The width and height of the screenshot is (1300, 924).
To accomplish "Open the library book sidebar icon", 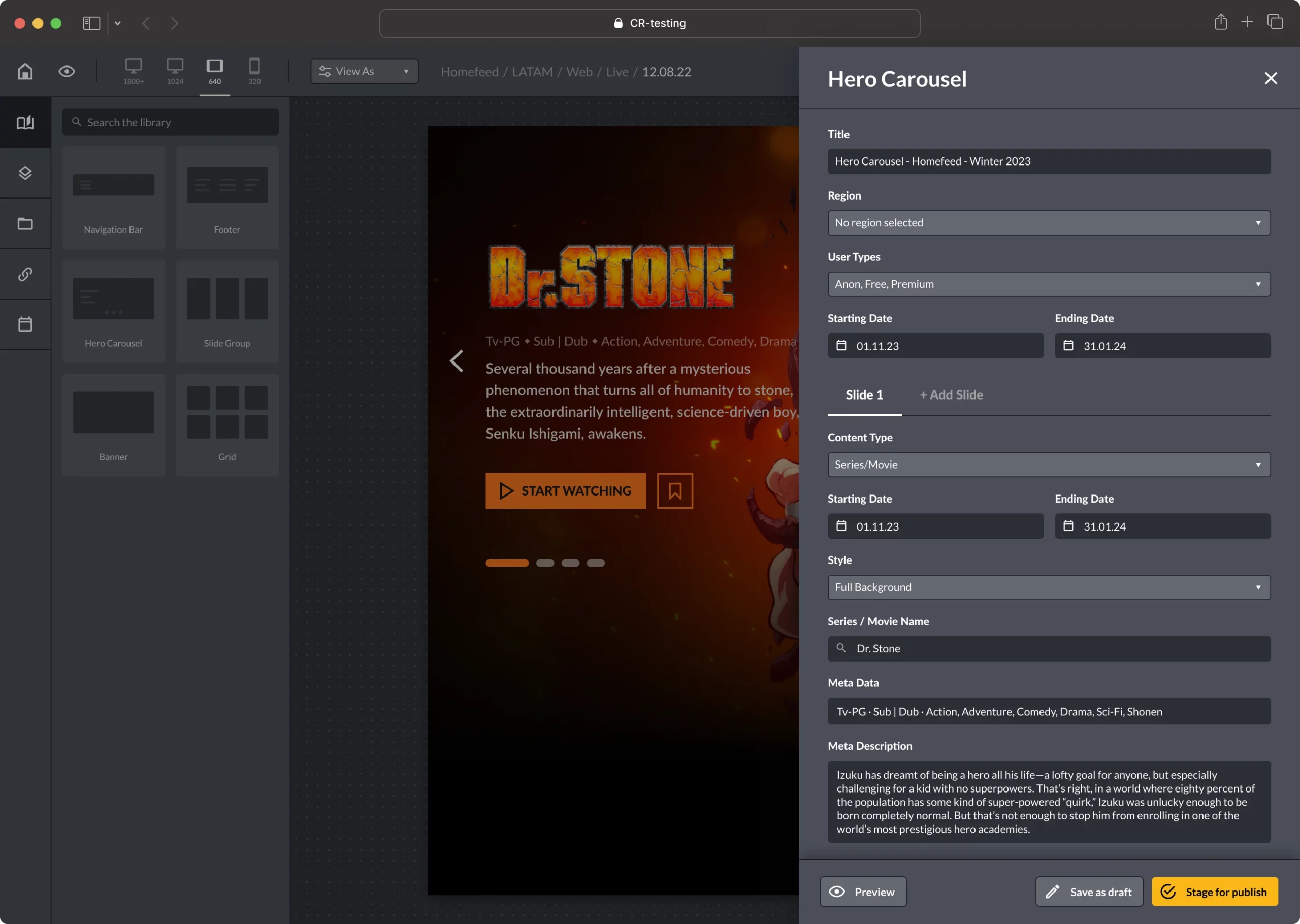I will 25,122.
